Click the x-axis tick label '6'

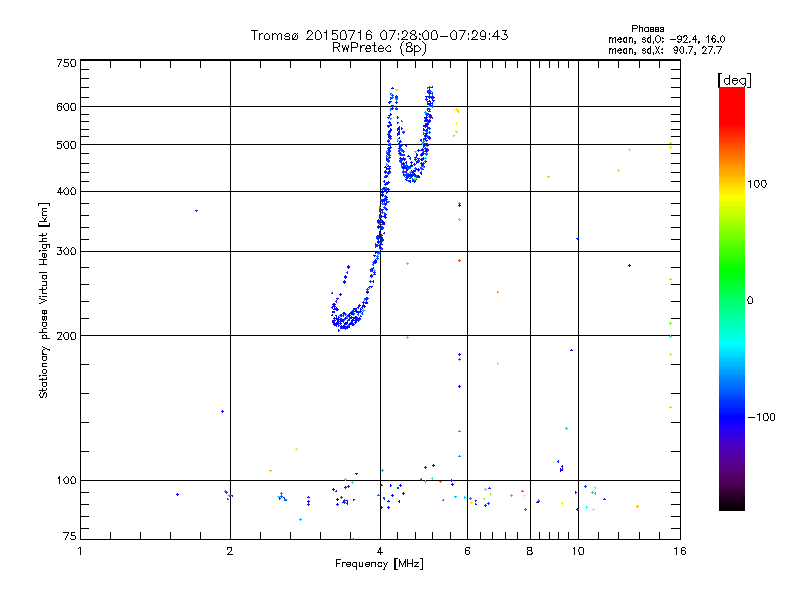pyautogui.click(x=467, y=551)
